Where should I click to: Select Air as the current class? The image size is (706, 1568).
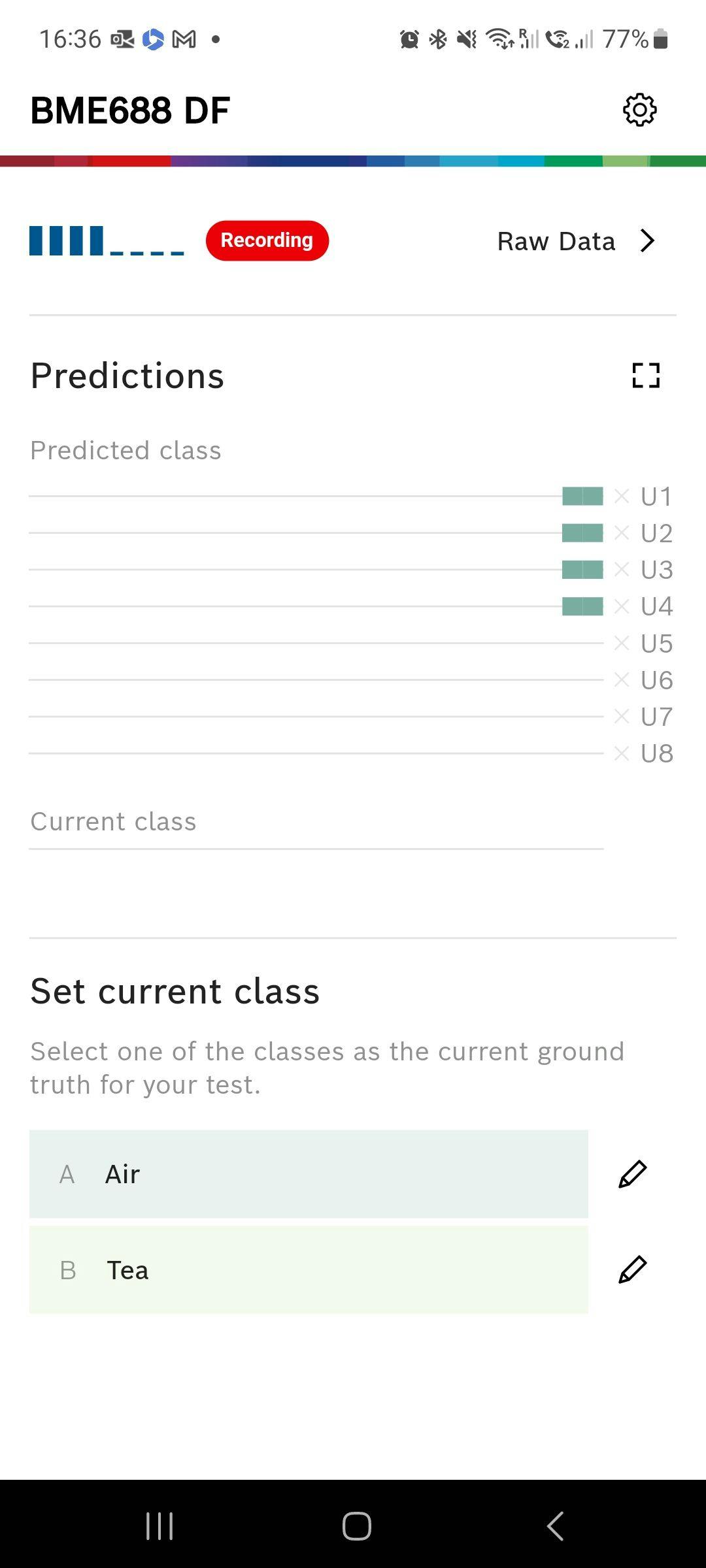click(x=309, y=1174)
